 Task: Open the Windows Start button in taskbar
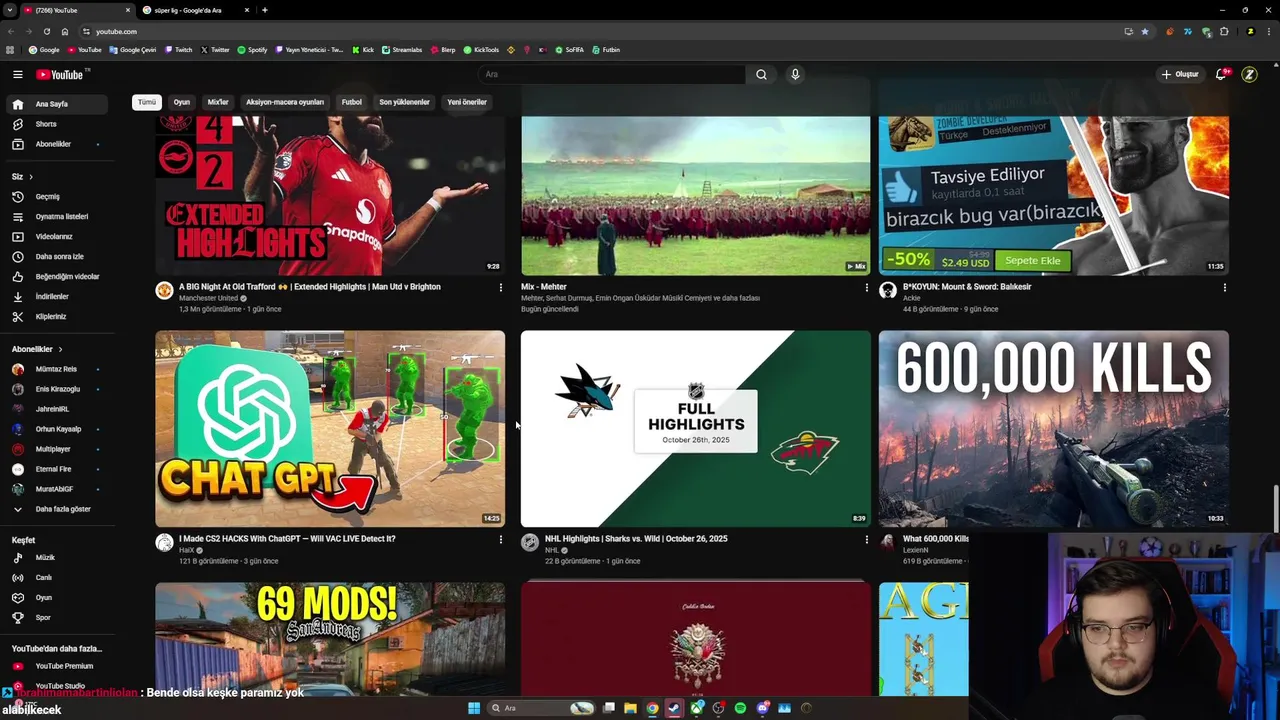tap(474, 708)
